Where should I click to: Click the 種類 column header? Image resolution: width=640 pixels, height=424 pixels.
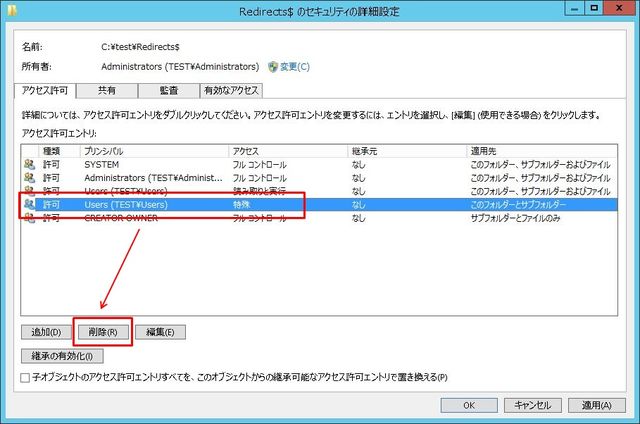point(59,151)
